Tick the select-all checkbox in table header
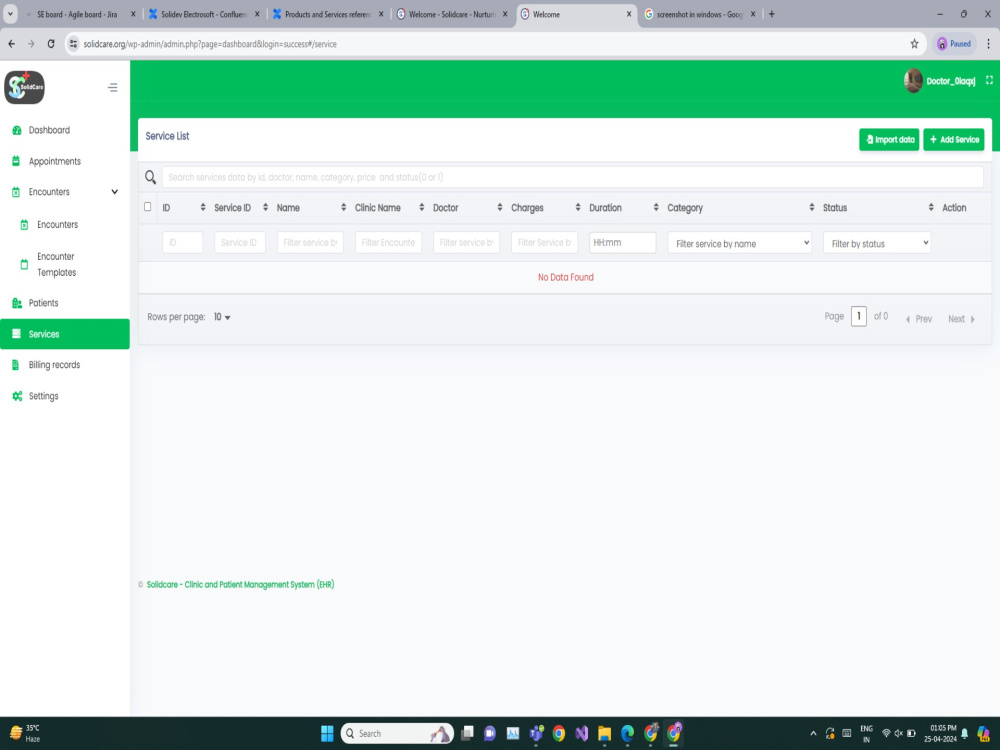This screenshot has height=750, width=1000. click(147, 207)
